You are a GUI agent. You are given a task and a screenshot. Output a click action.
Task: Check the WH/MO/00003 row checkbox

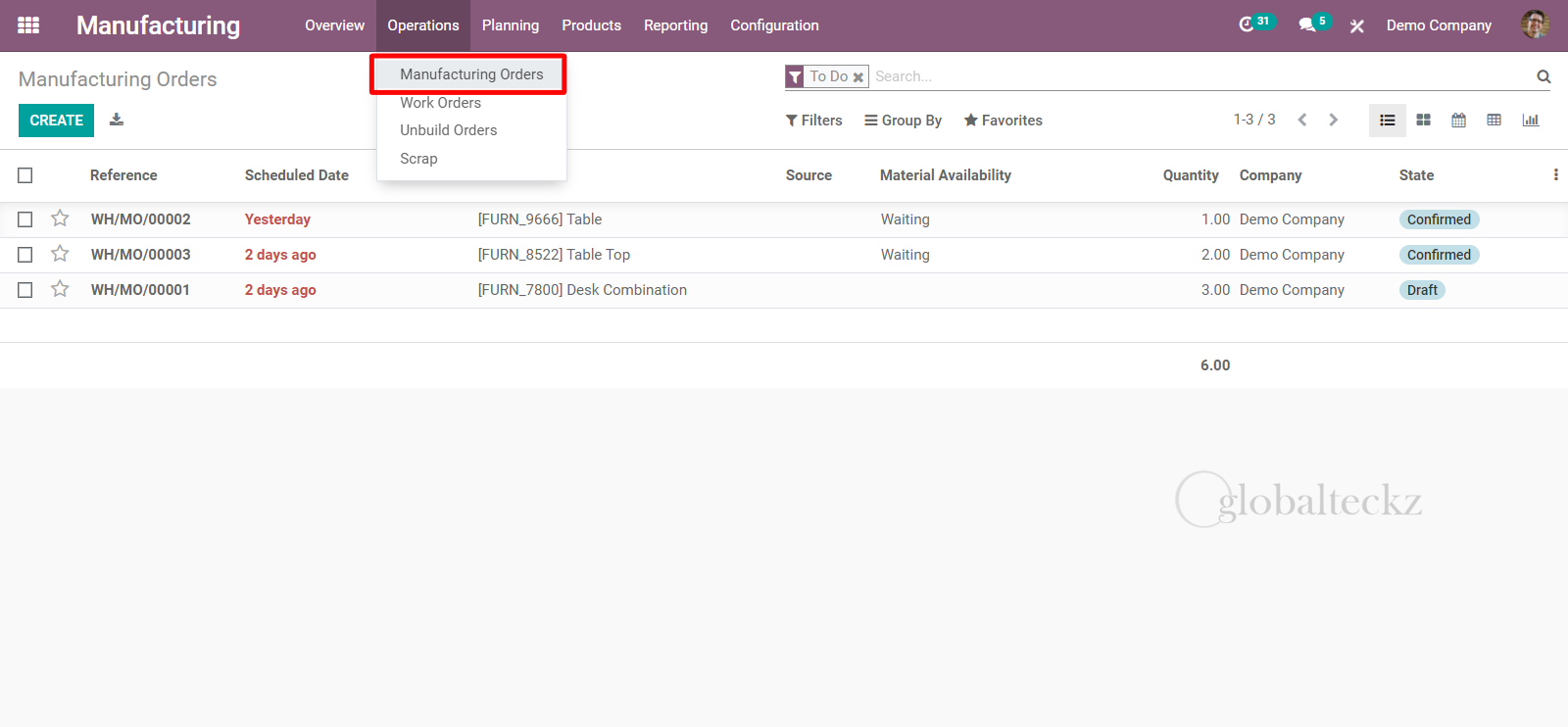coord(25,255)
